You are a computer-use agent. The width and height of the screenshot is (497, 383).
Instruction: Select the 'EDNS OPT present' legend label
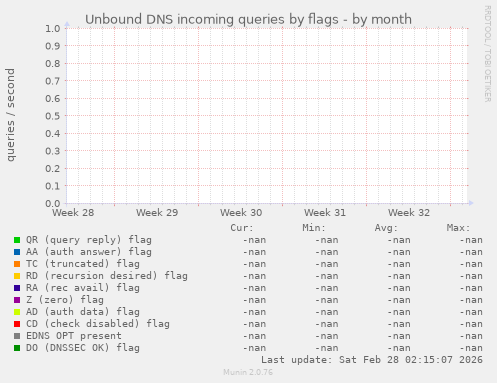(74, 336)
